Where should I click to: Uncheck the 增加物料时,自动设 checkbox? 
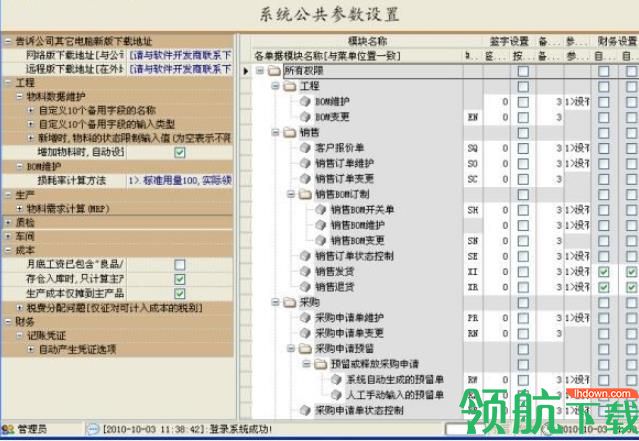pos(180,152)
